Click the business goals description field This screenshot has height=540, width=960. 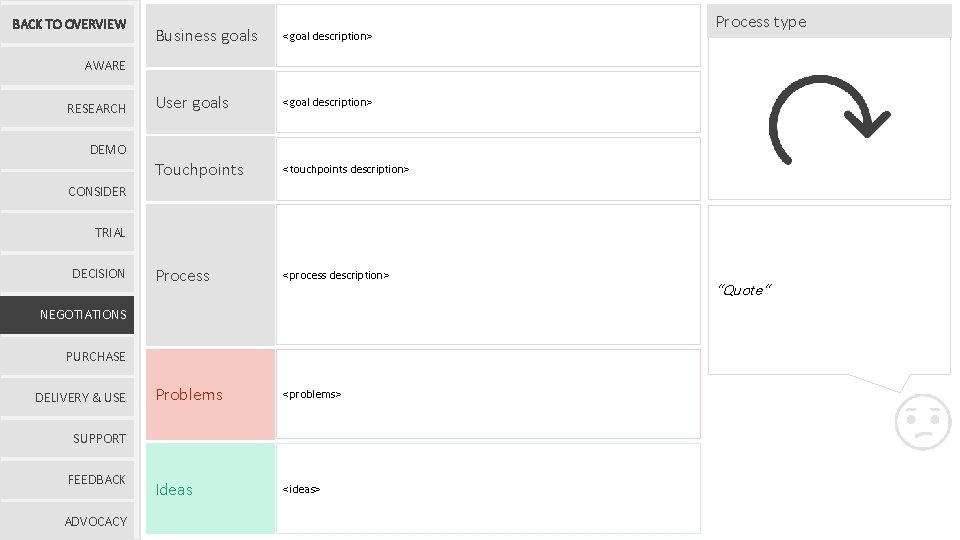488,36
